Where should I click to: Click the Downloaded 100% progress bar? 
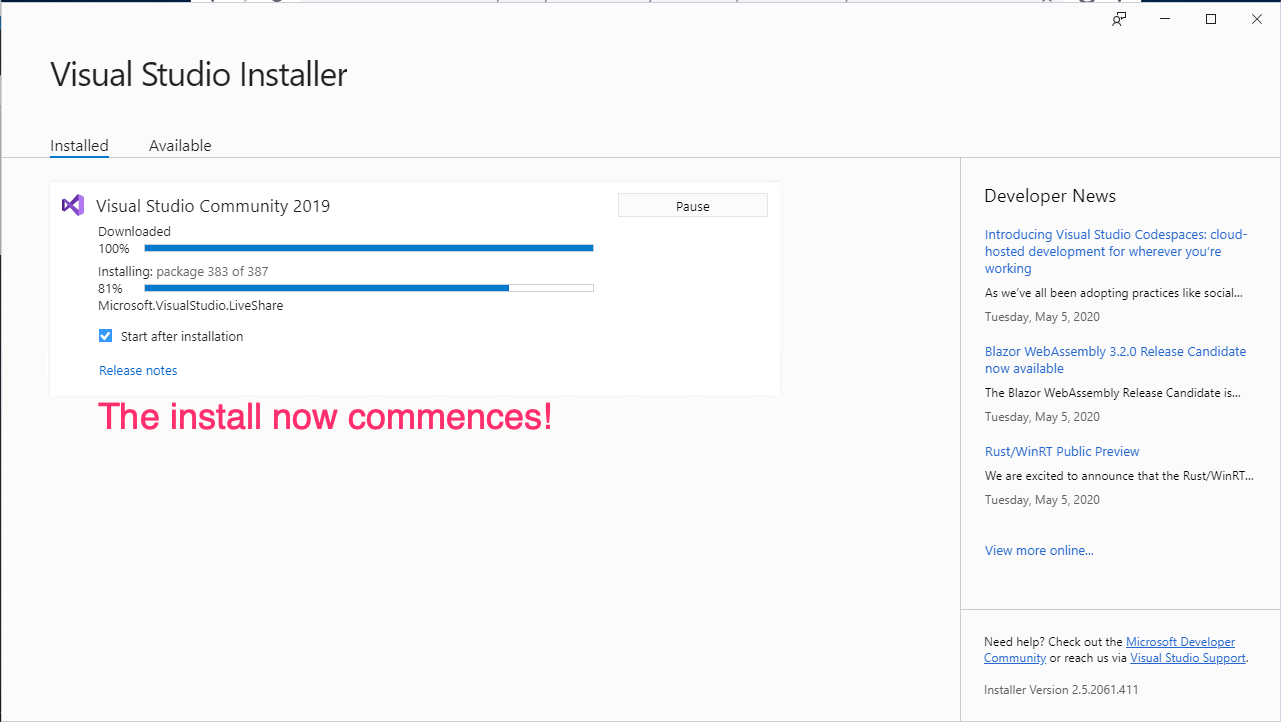coord(369,248)
